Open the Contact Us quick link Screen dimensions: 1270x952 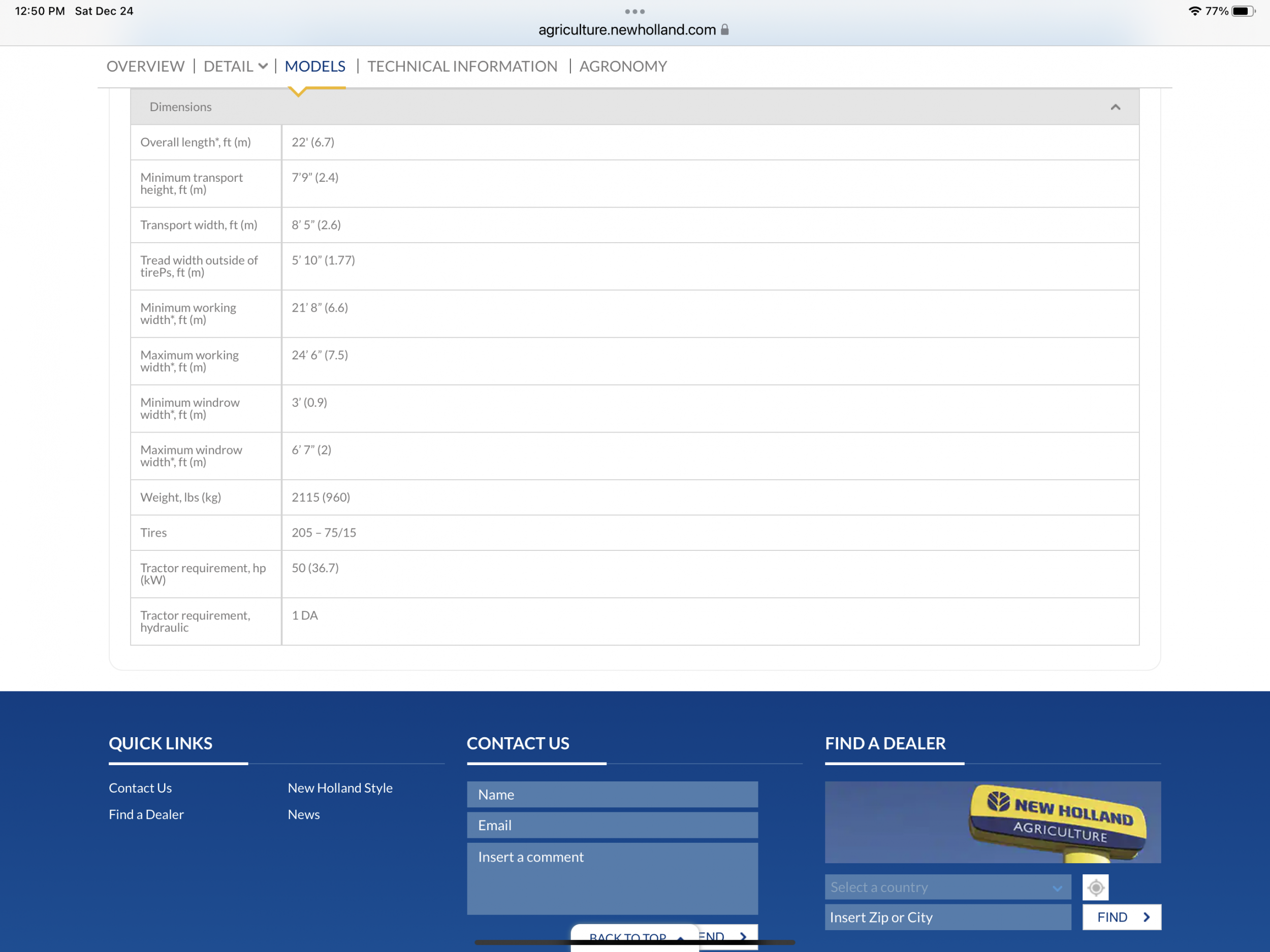140,788
